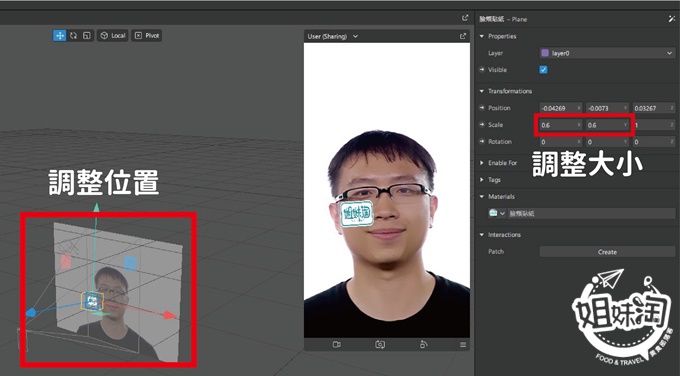
Task: Select the sticker plane in the viewport
Action: click(x=92, y=301)
